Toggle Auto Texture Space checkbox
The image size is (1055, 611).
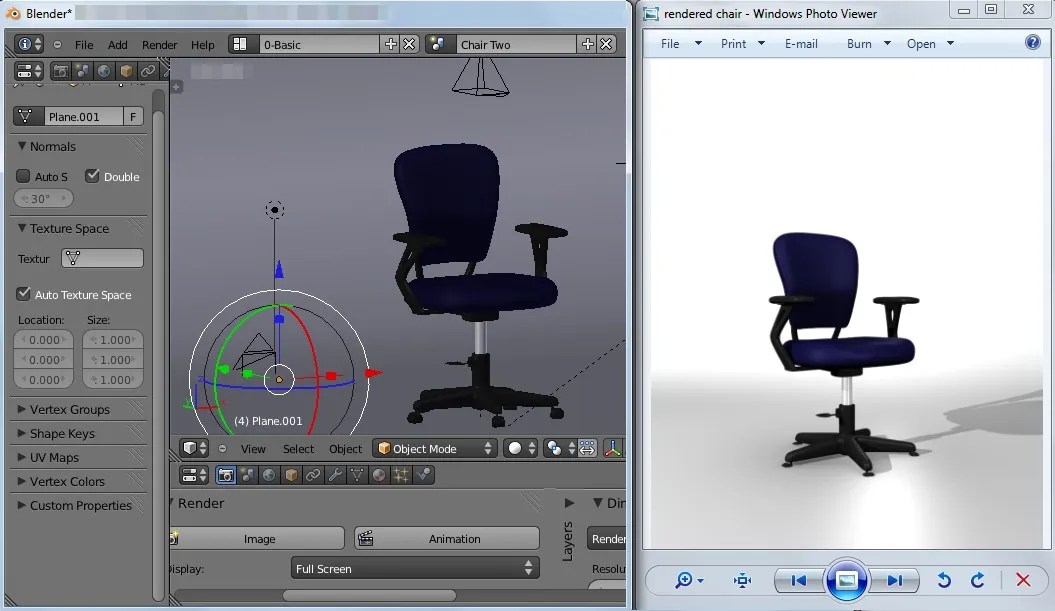click(24, 294)
